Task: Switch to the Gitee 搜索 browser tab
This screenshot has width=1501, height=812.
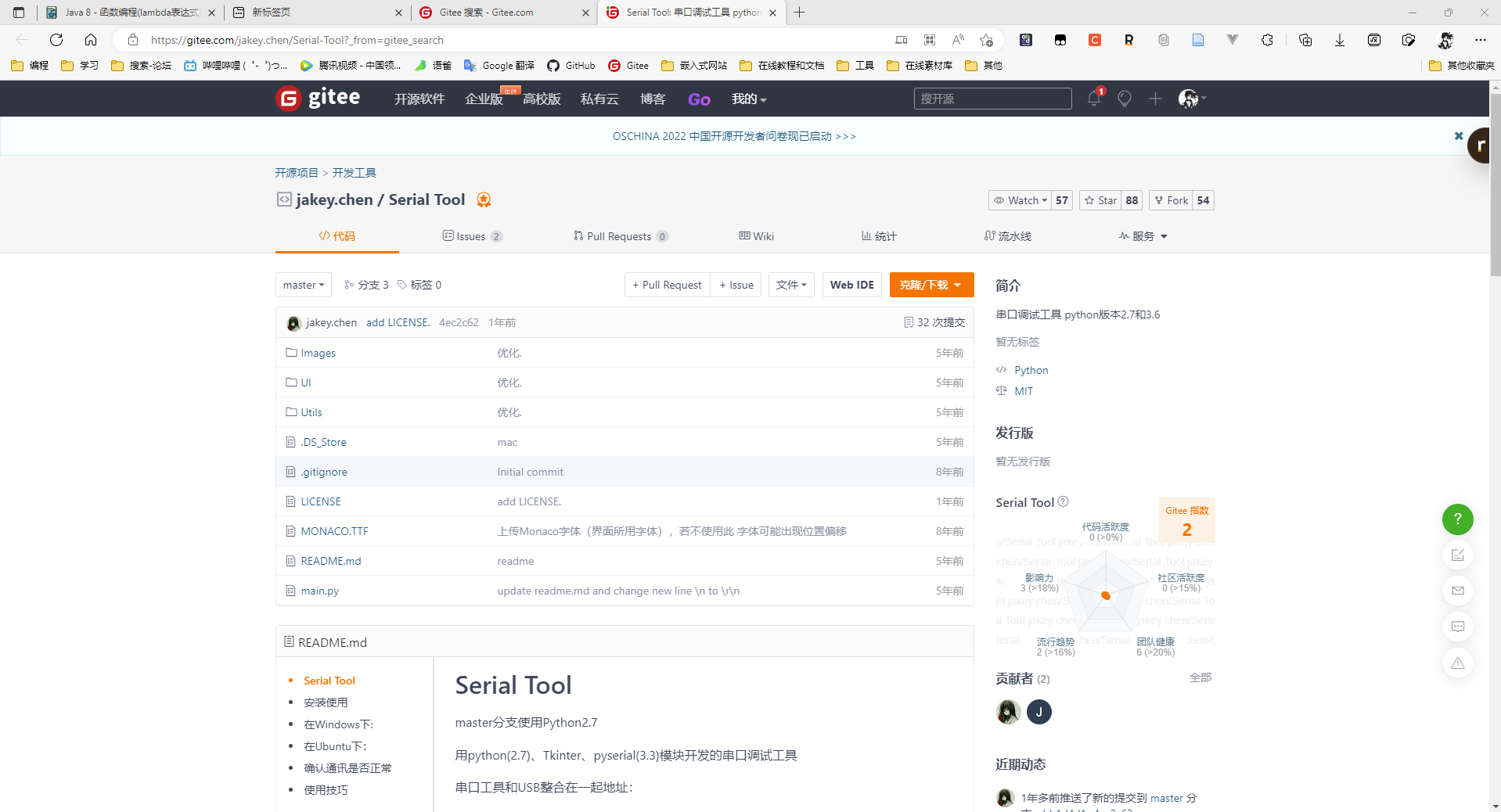Action: (x=505, y=13)
